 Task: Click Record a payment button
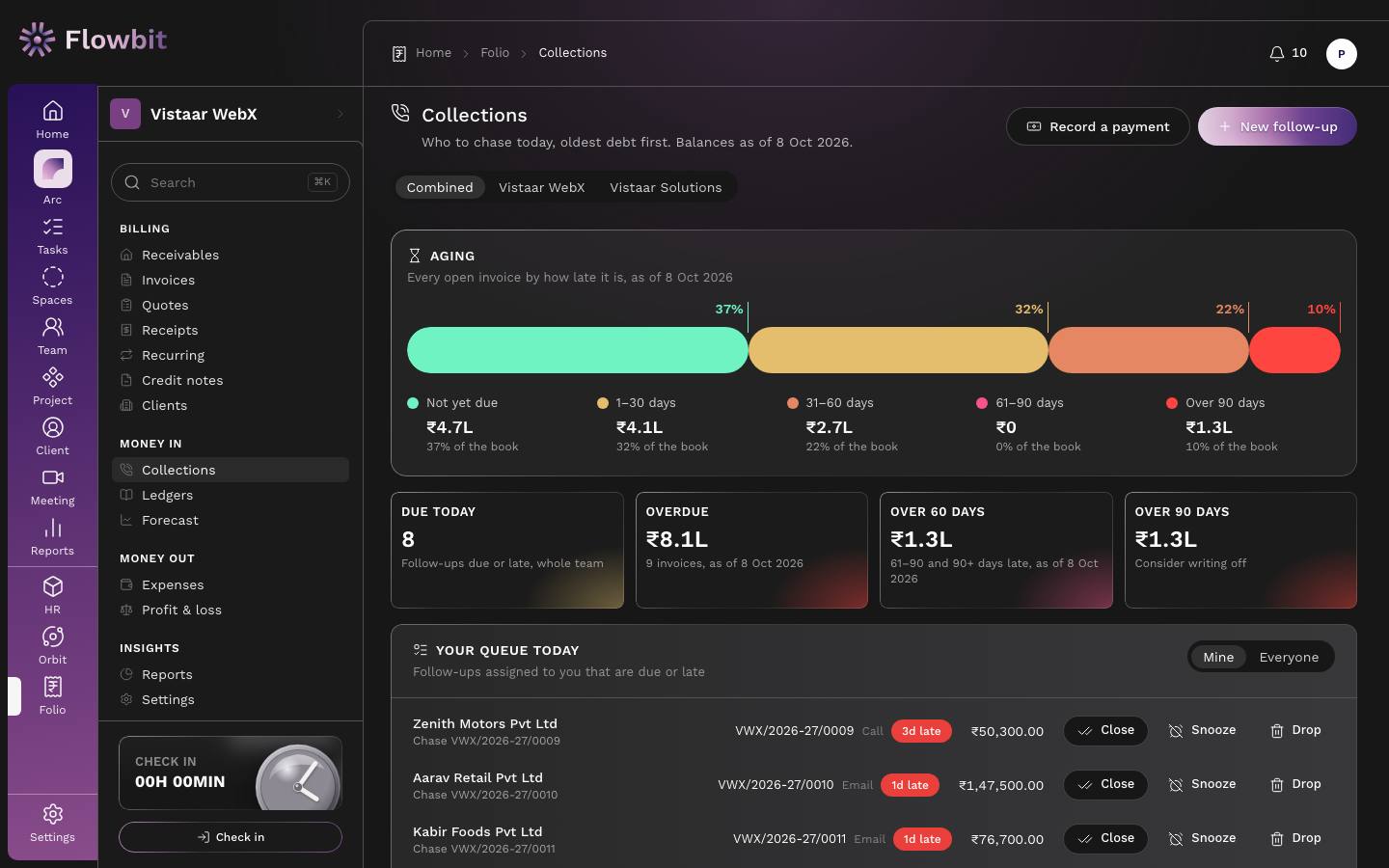(x=1098, y=126)
